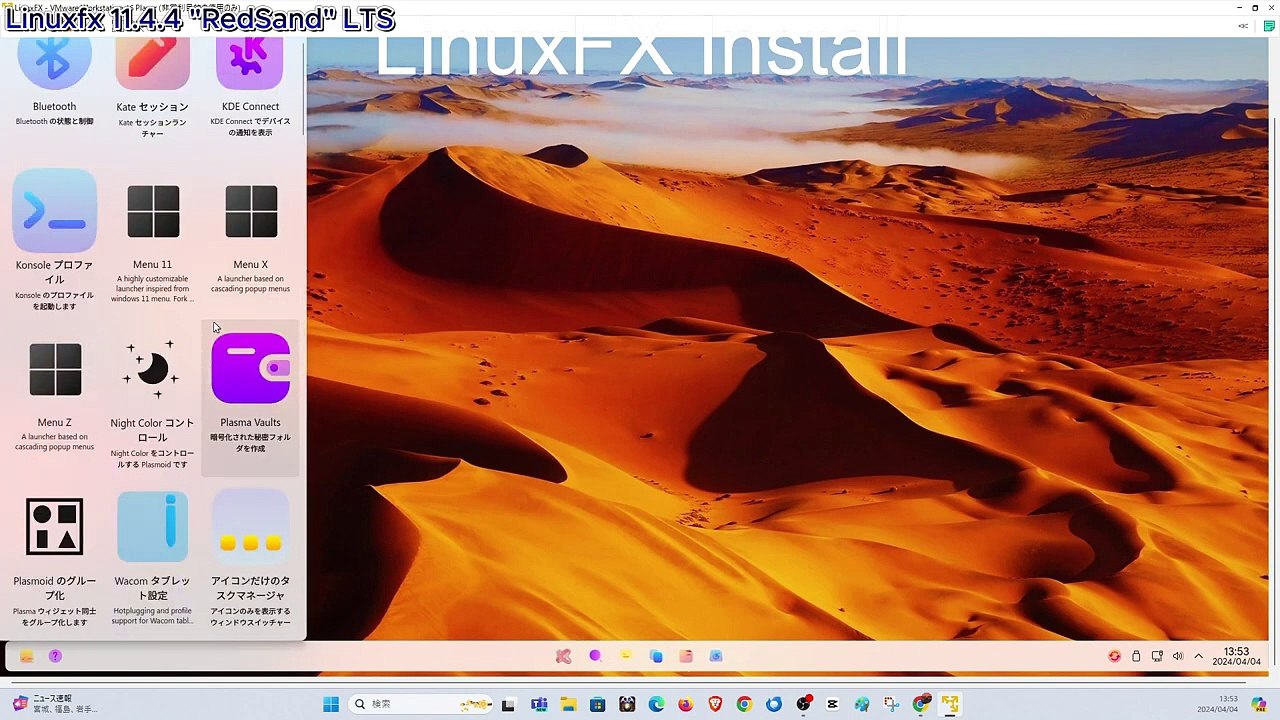This screenshot has width=1280, height=720.
Task: Add the Menu X launcher widget
Action: [250, 240]
